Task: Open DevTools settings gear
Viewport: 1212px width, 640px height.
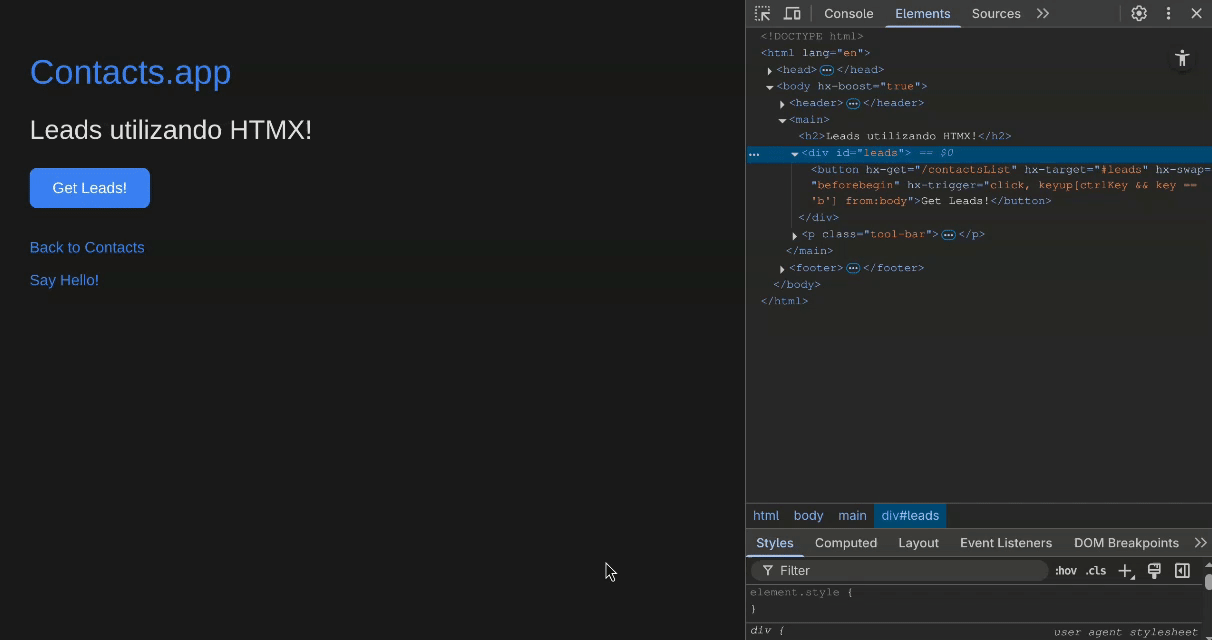Action: [x=1139, y=13]
